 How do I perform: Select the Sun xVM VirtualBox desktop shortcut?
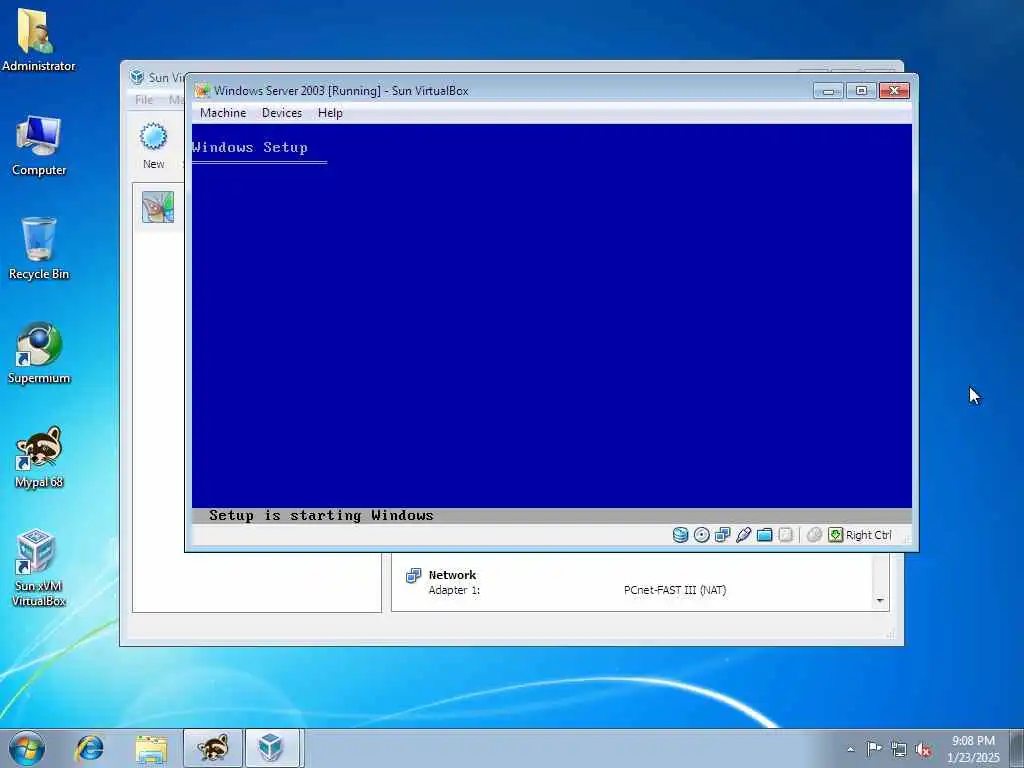(x=39, y=568)
